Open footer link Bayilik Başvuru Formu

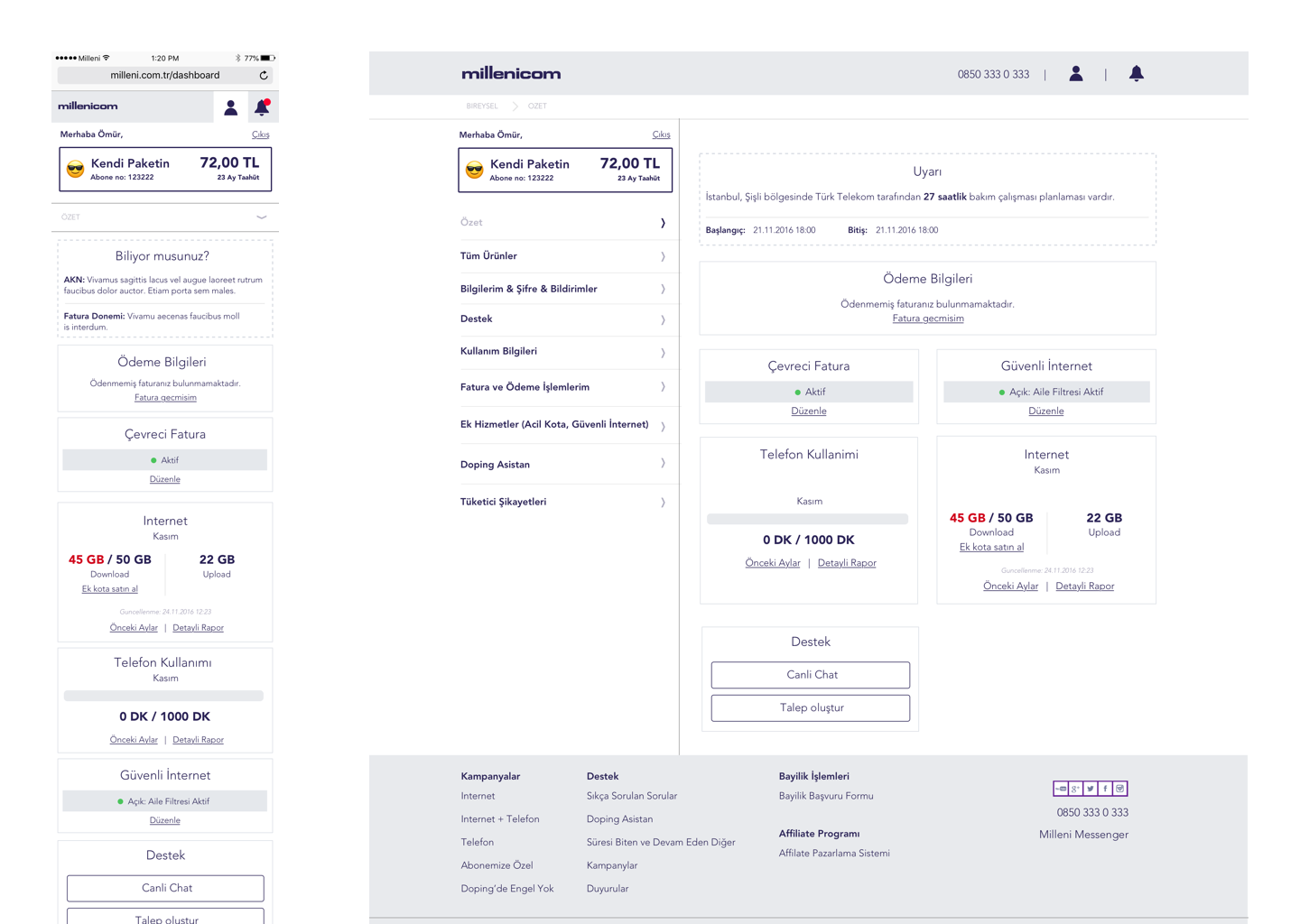coord(826,796)
